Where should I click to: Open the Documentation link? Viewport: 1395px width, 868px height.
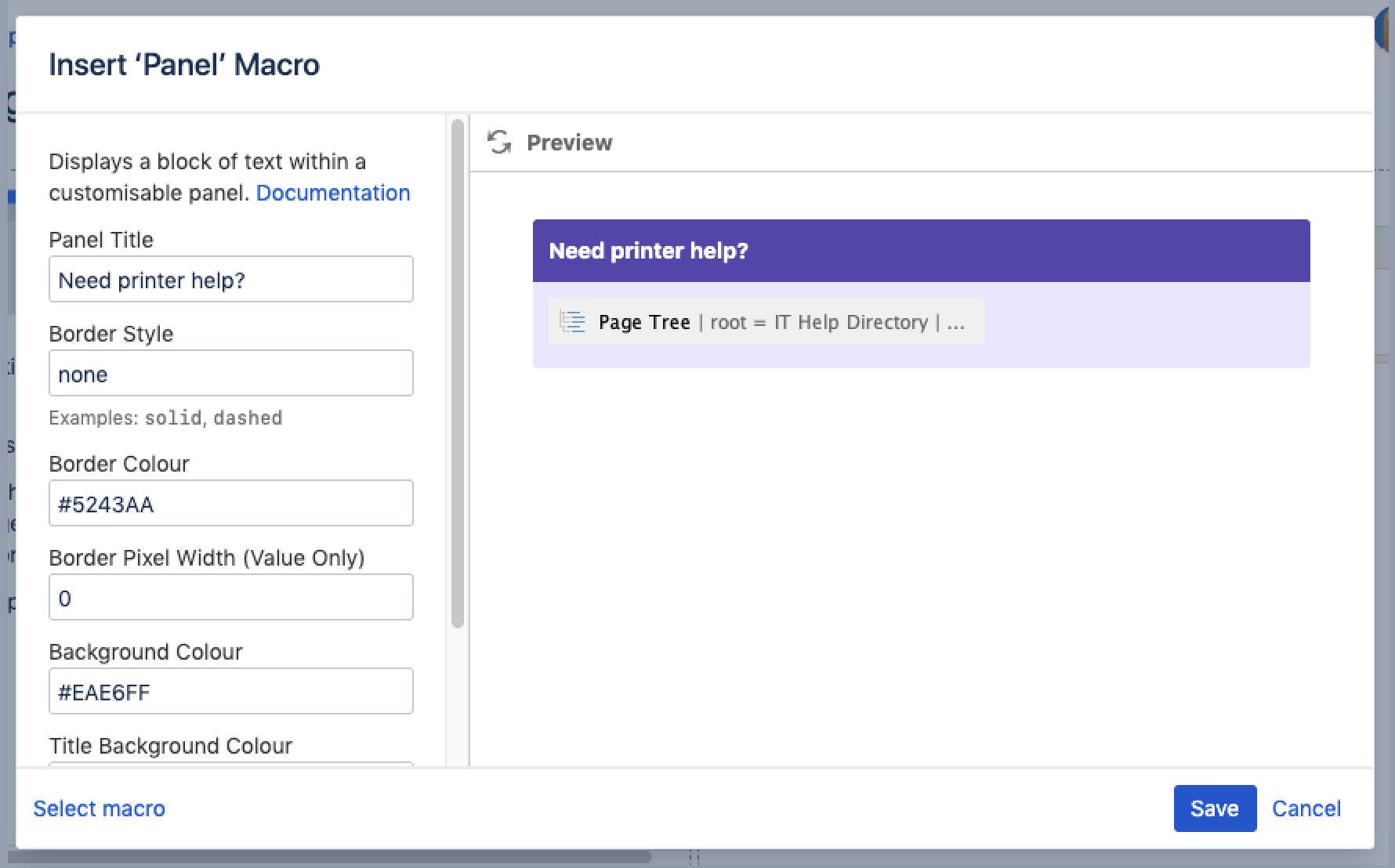coord(332,193)
